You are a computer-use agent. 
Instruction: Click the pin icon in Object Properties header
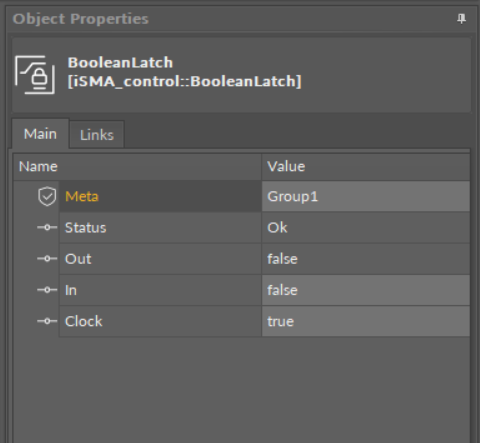click(x=461, y=19)
